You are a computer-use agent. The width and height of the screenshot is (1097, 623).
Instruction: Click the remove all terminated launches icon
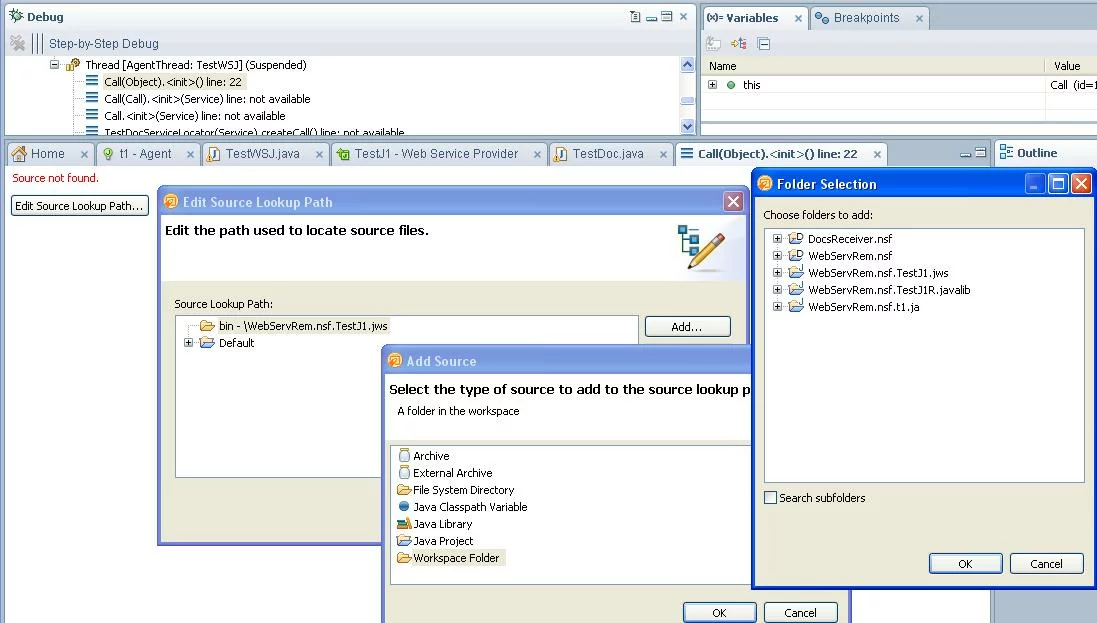click(17, 43)
